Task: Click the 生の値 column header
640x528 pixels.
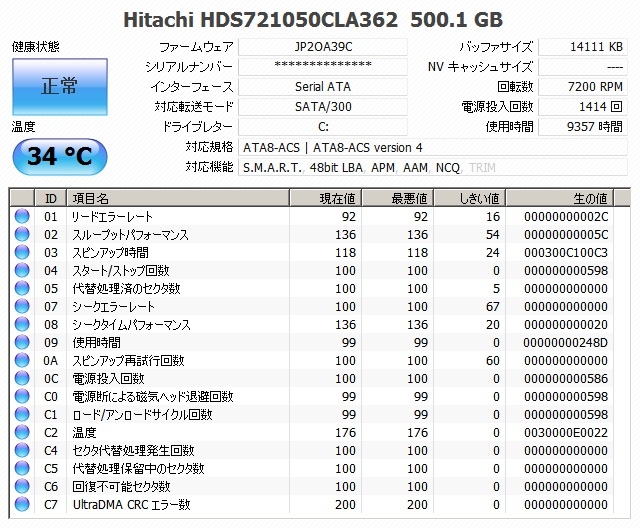Action: [560, 198]
